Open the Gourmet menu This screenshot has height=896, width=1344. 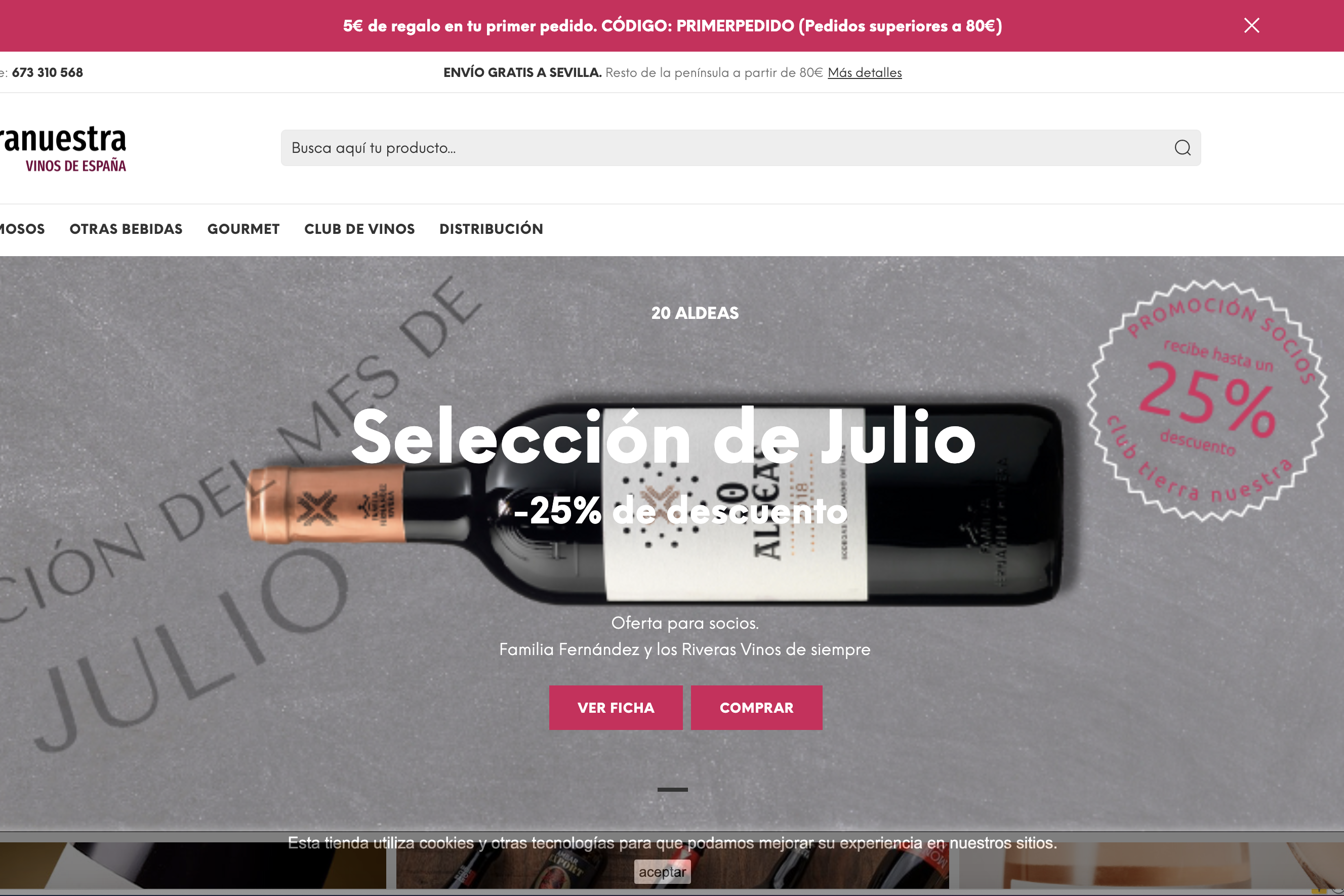[x=243, y=229]
